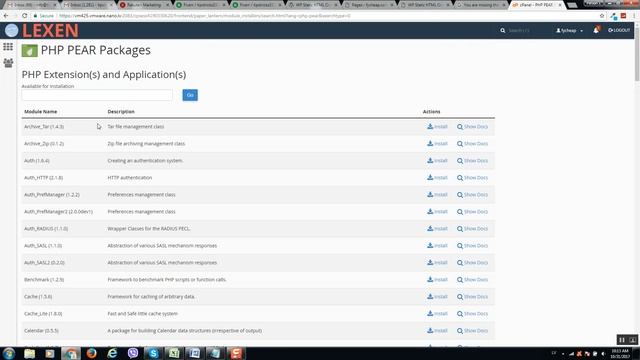This screenshot has height=360, width=640.
Task: Open the file explorer folder in taskbar
Action: [x=29, y=353]
